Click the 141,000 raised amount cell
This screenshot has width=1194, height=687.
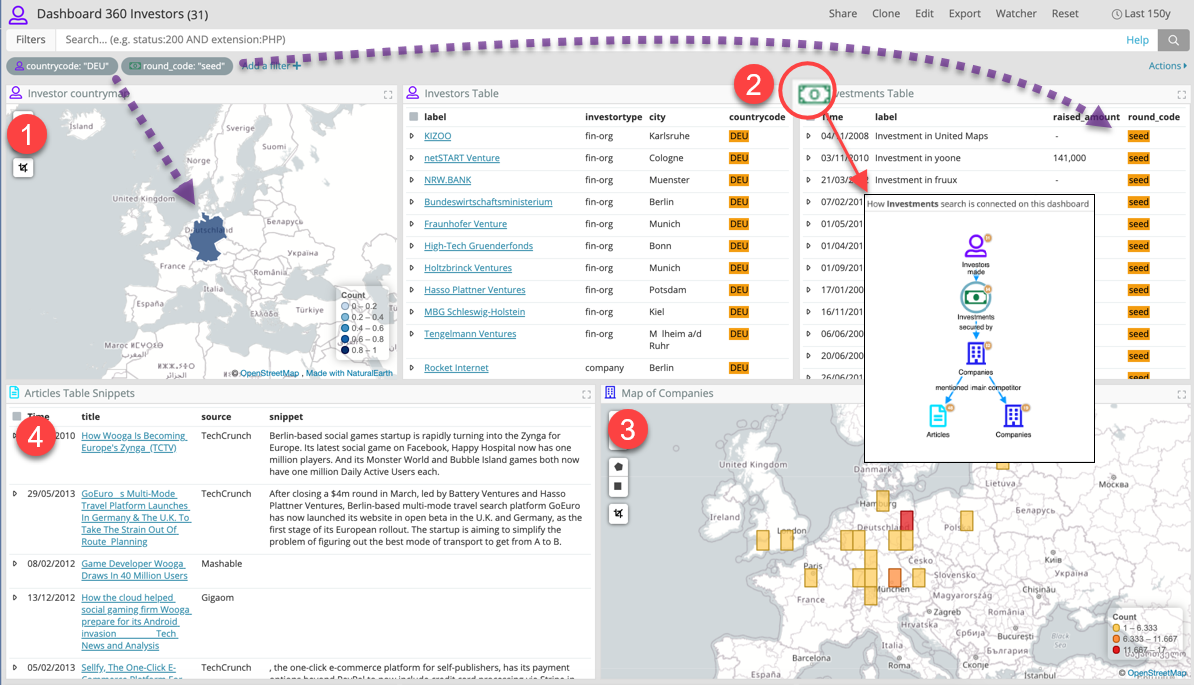click(1069, 158)
